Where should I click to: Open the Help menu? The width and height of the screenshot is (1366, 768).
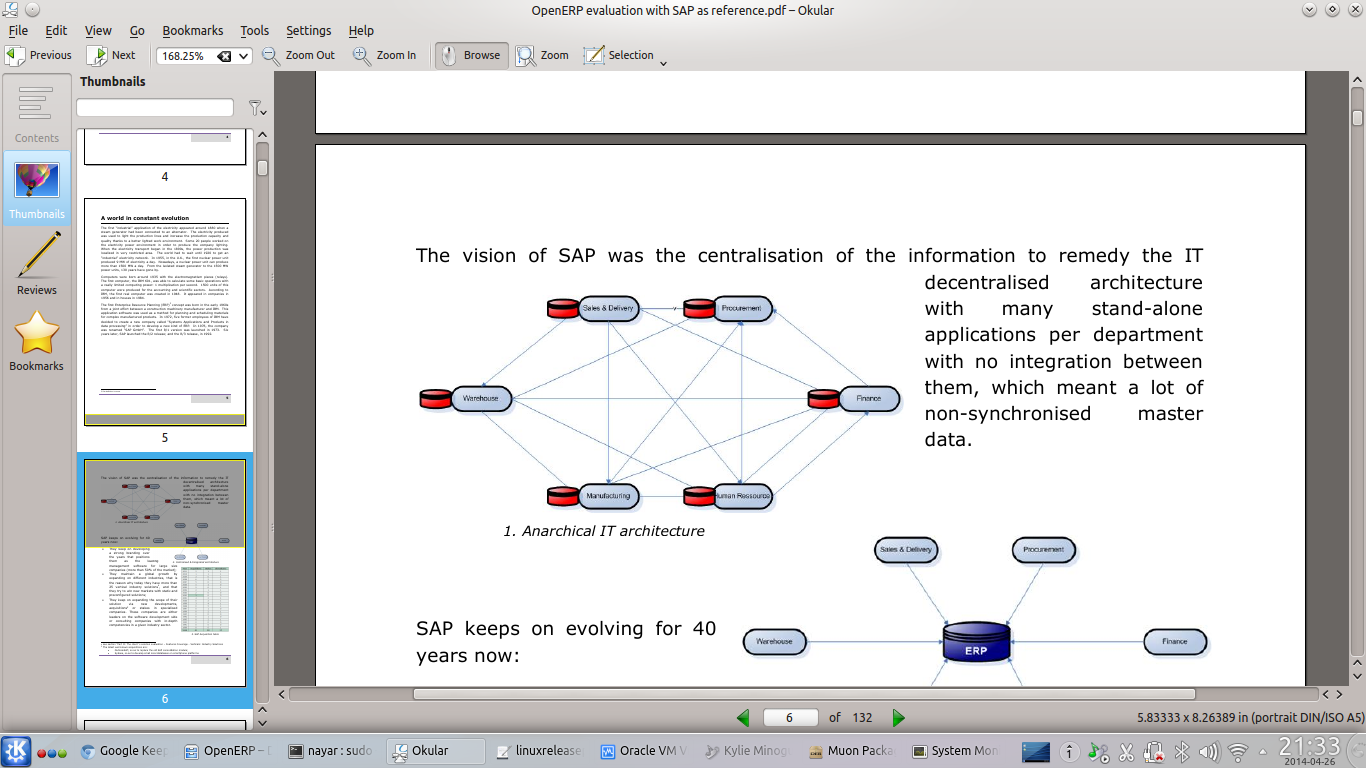click(361, 31)
